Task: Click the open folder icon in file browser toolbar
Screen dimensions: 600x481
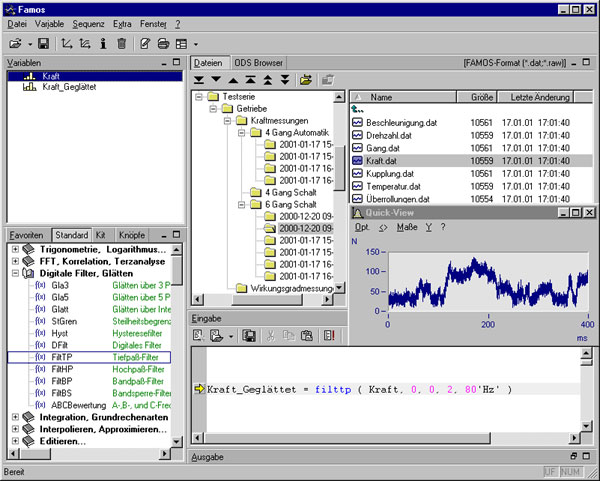Action: (x=306, y=80)
